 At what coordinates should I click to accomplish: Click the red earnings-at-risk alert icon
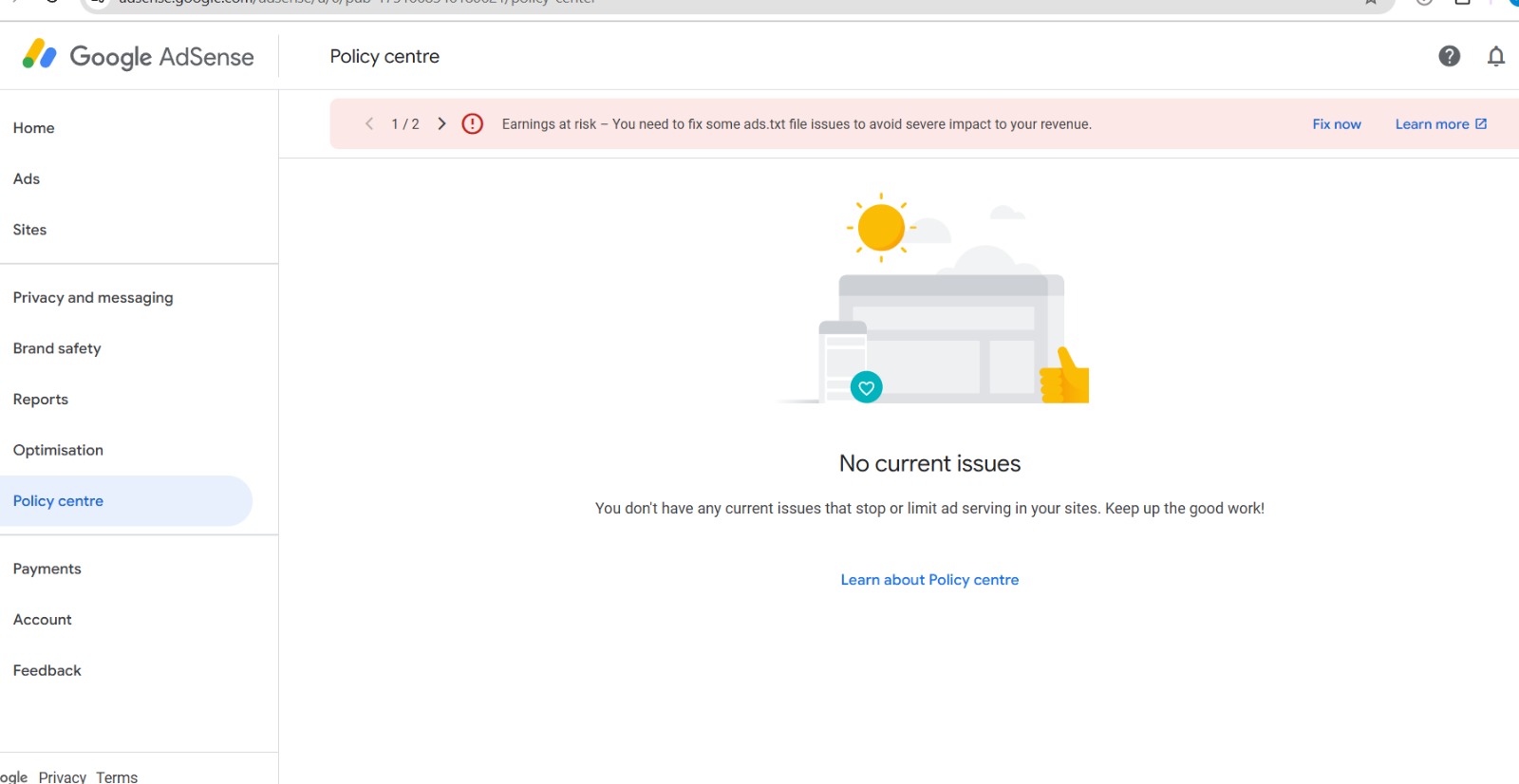(x=472, y=124)
